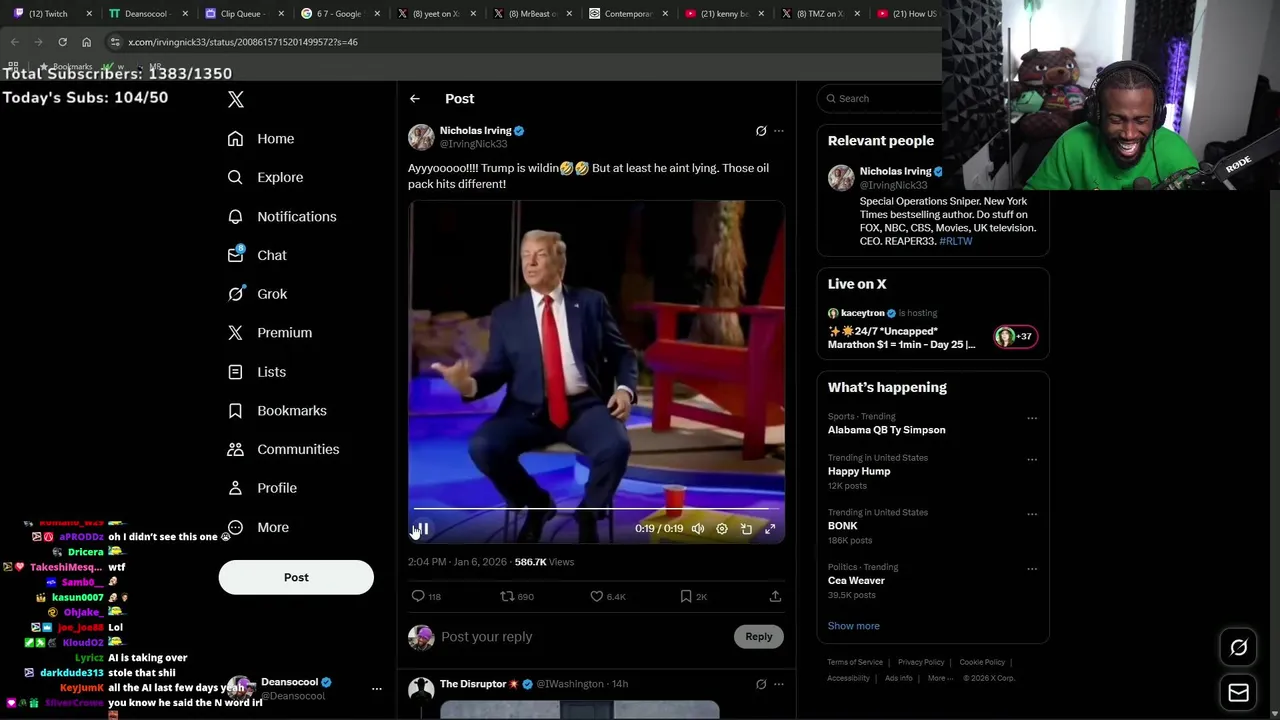
Task: Open Chat in the sidebar
Action: pos(257,255)
